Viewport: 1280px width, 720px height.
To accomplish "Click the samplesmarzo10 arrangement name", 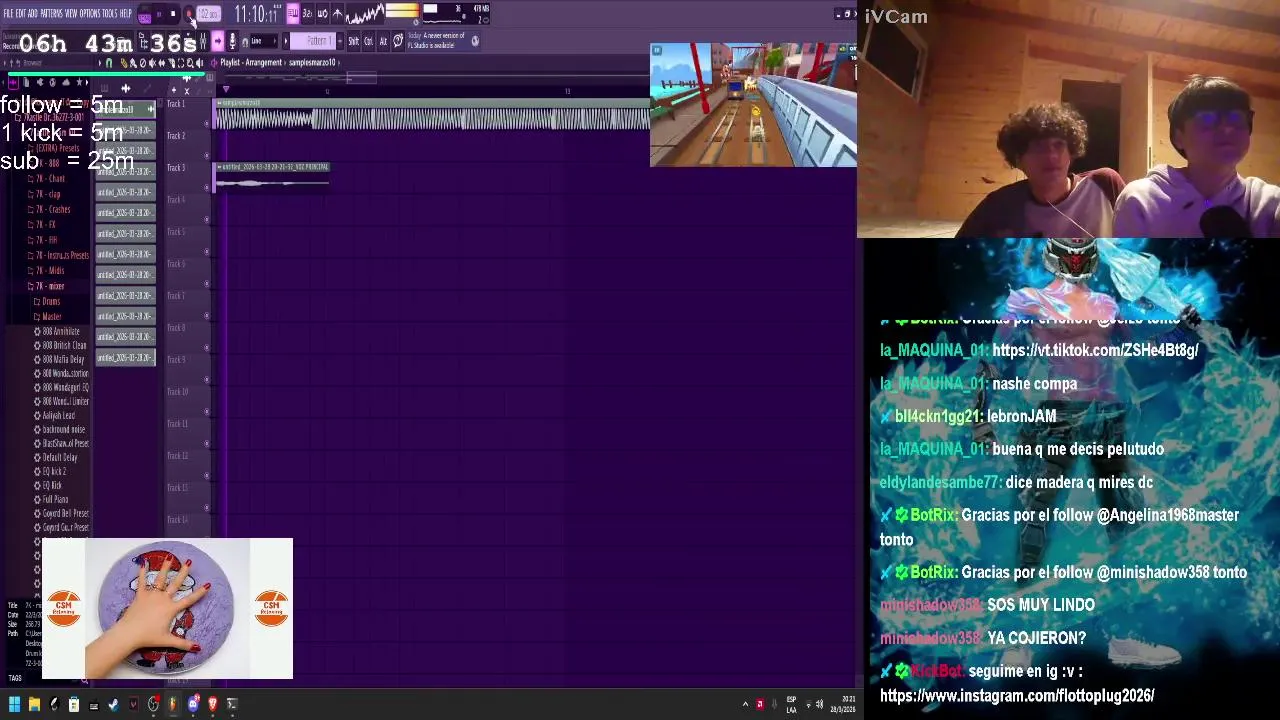I will 312,62.
